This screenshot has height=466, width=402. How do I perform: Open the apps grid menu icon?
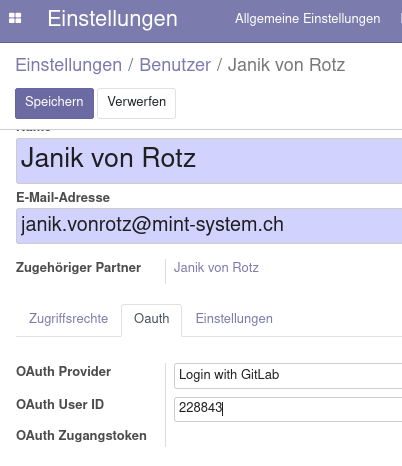coord(15,18)
